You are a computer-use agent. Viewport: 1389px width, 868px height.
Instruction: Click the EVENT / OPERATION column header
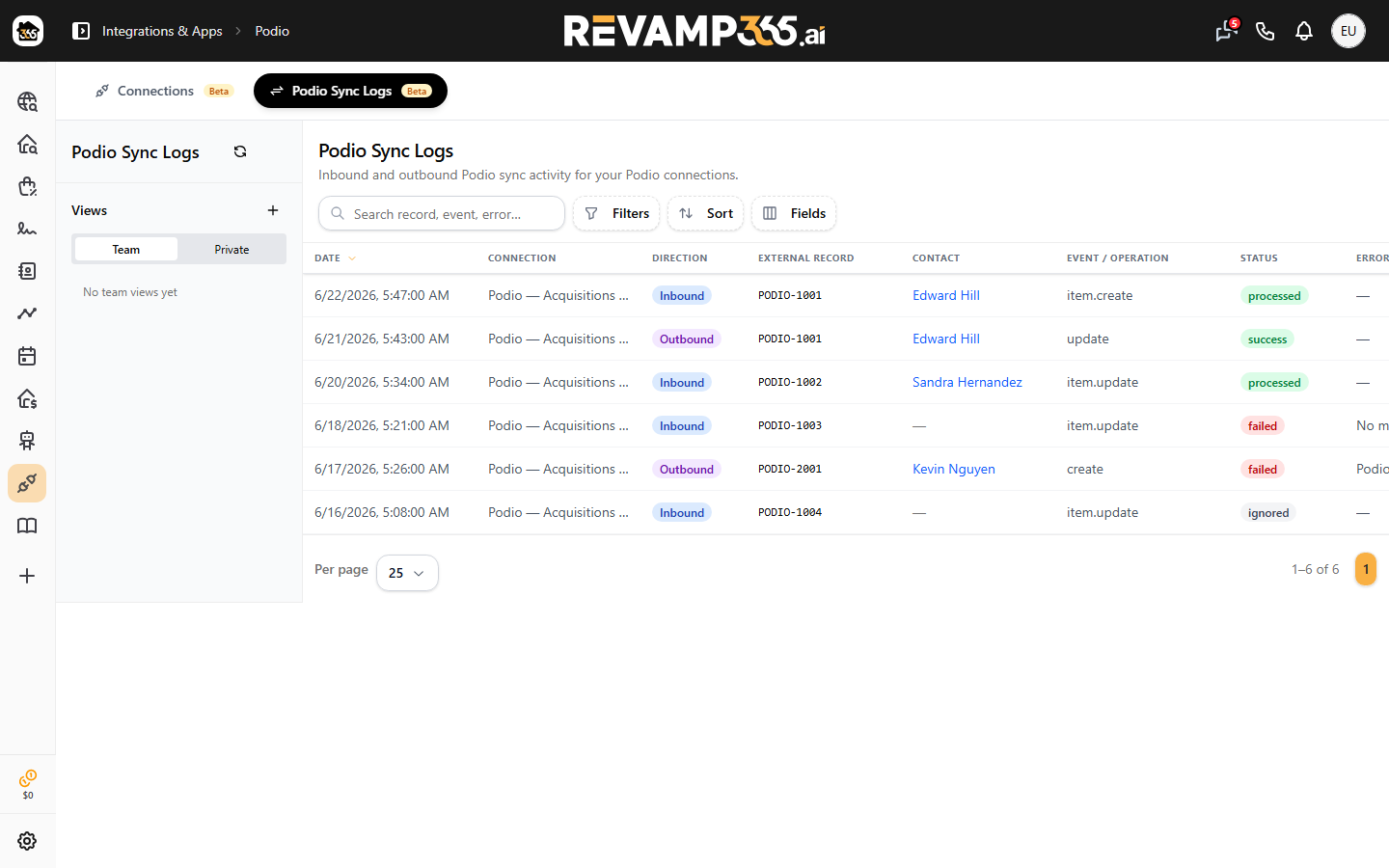click(x=1118, y=258)
